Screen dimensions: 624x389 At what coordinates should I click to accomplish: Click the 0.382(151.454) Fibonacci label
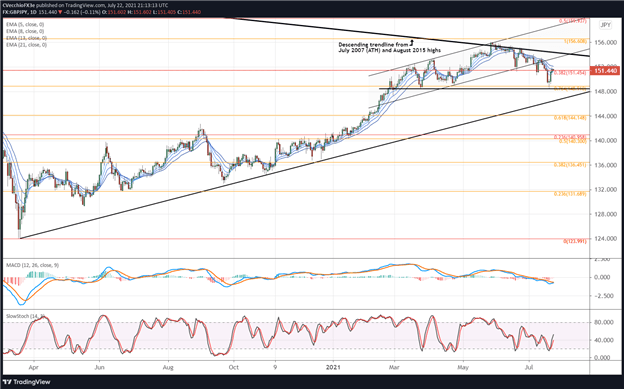(x=570, y=73)
